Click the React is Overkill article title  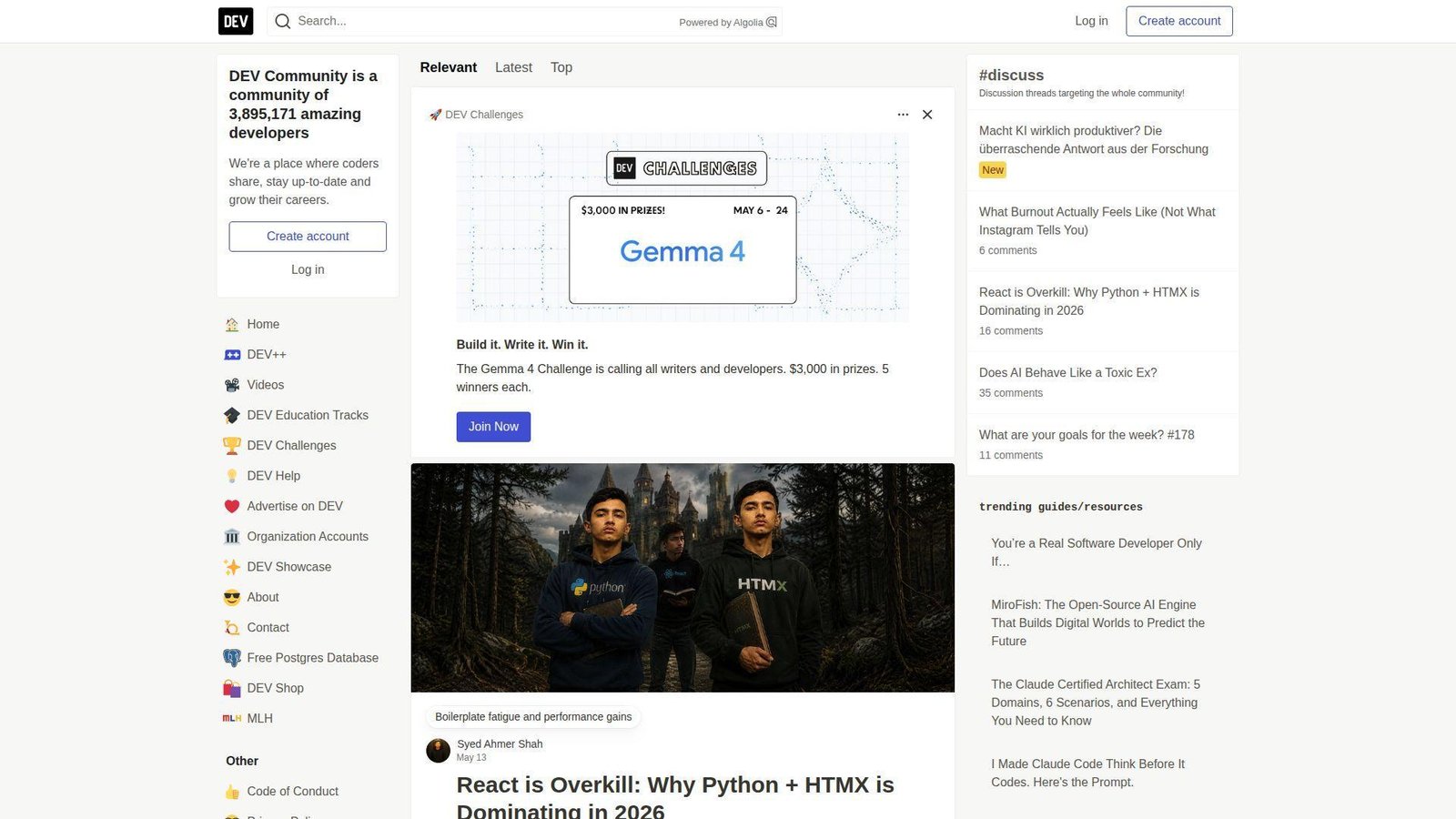coord(675,797)
